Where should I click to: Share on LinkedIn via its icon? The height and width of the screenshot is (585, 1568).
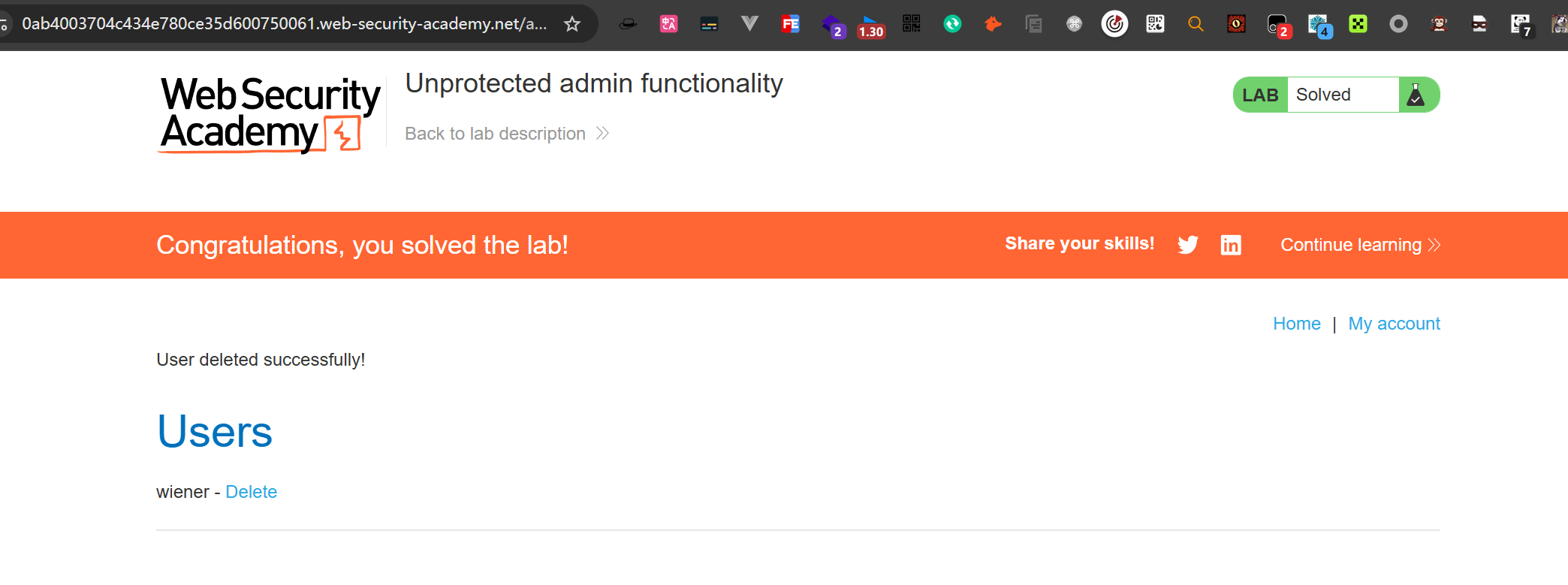1231,245
